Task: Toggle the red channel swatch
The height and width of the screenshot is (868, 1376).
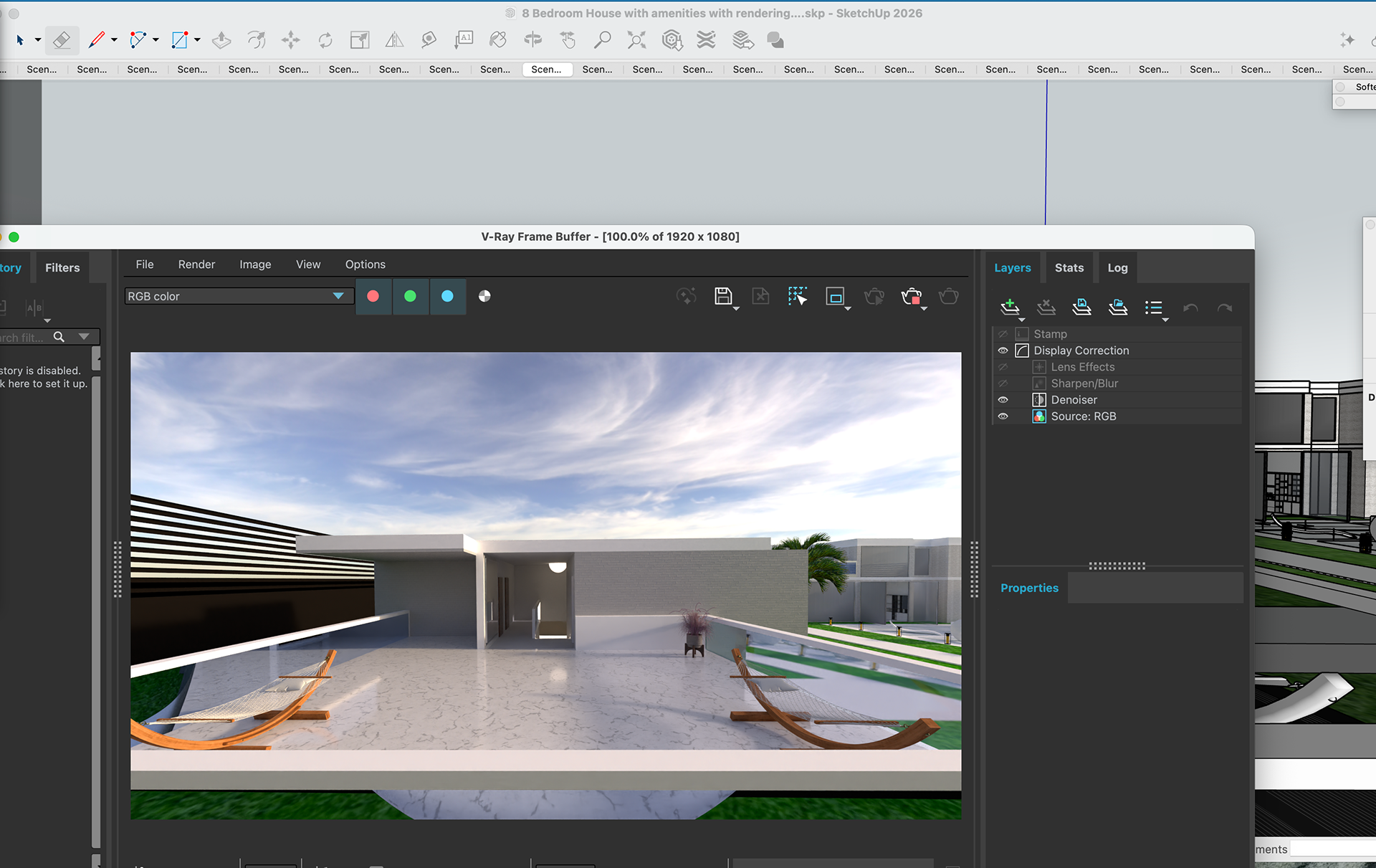Action: click(x=373, y=296)
